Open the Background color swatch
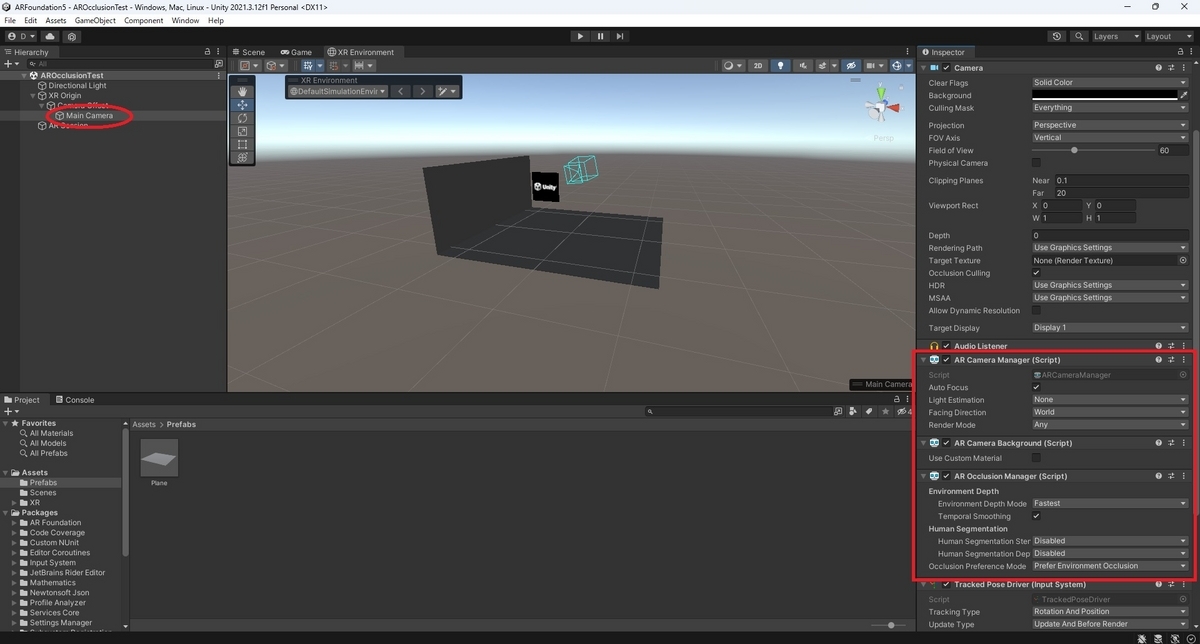The width and height of the screenshot is (1200, 644). point(1104,95)
